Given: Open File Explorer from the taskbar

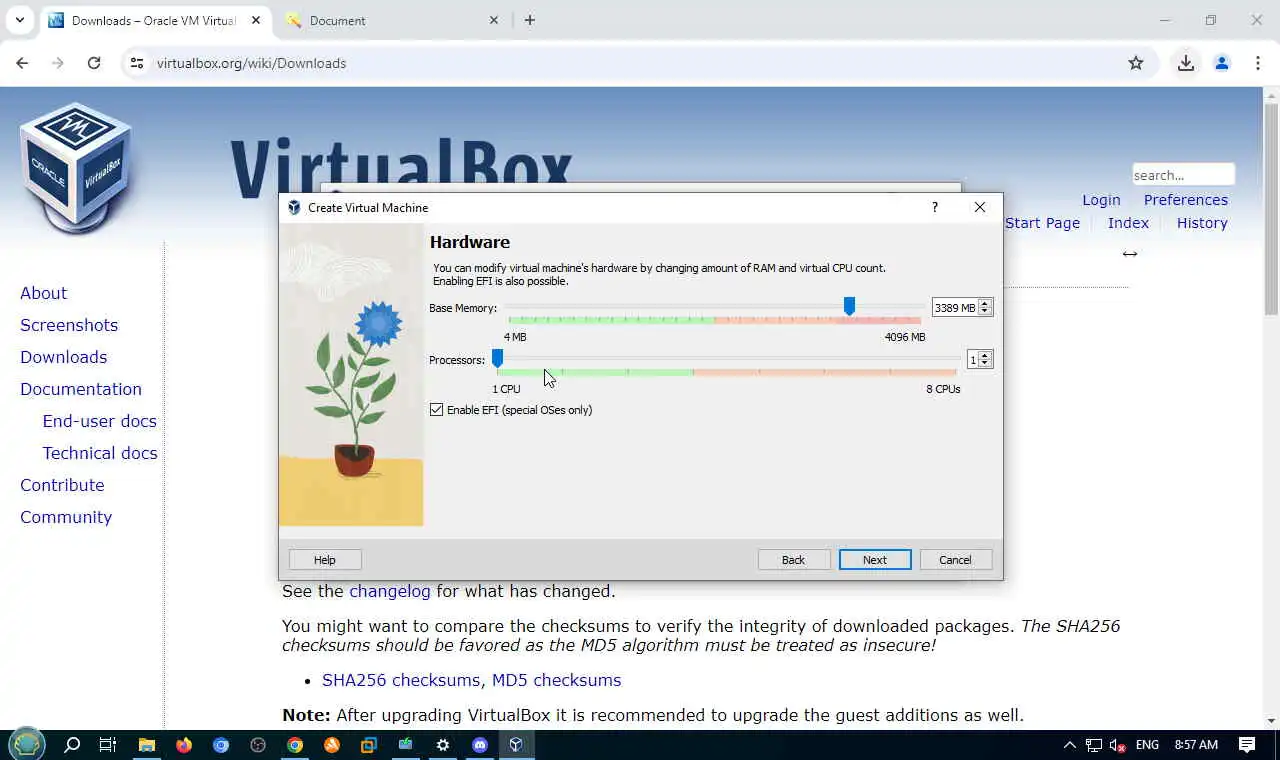Looking at the screenshot, I should [x=147, y=744].
